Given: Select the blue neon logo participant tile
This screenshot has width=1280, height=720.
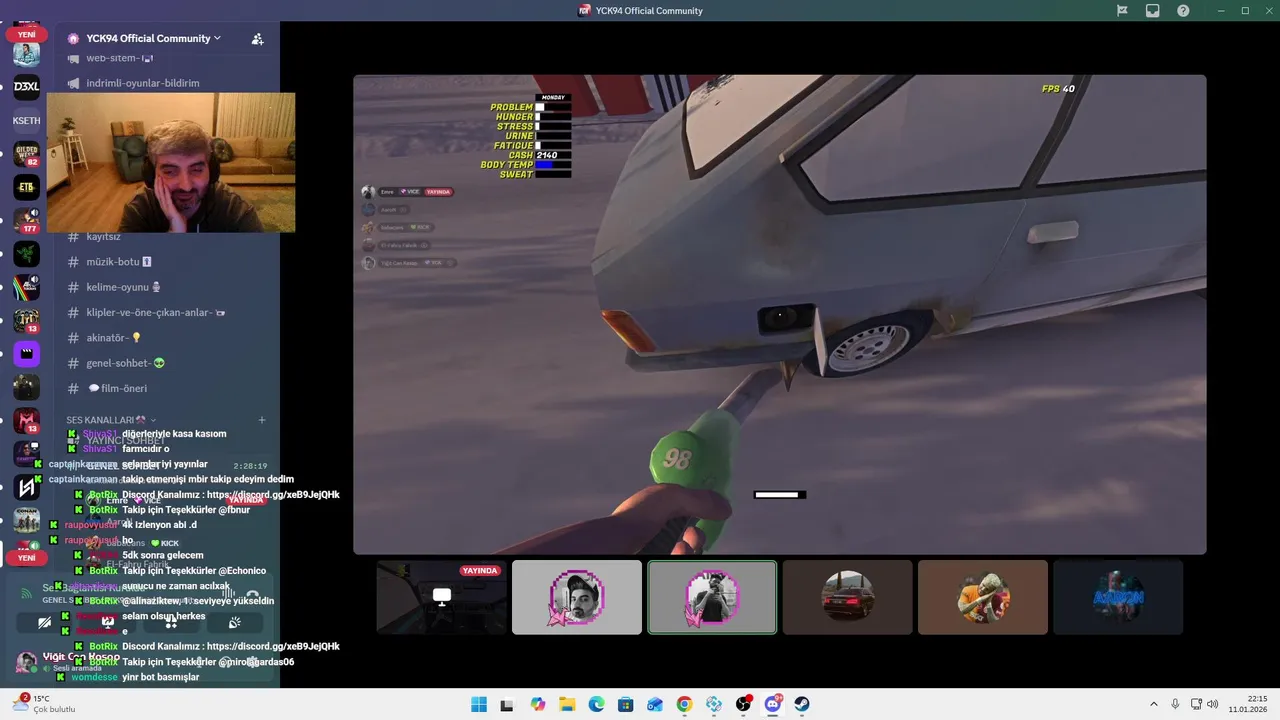Looking at the screenshot, I should tap(1118, 597).
